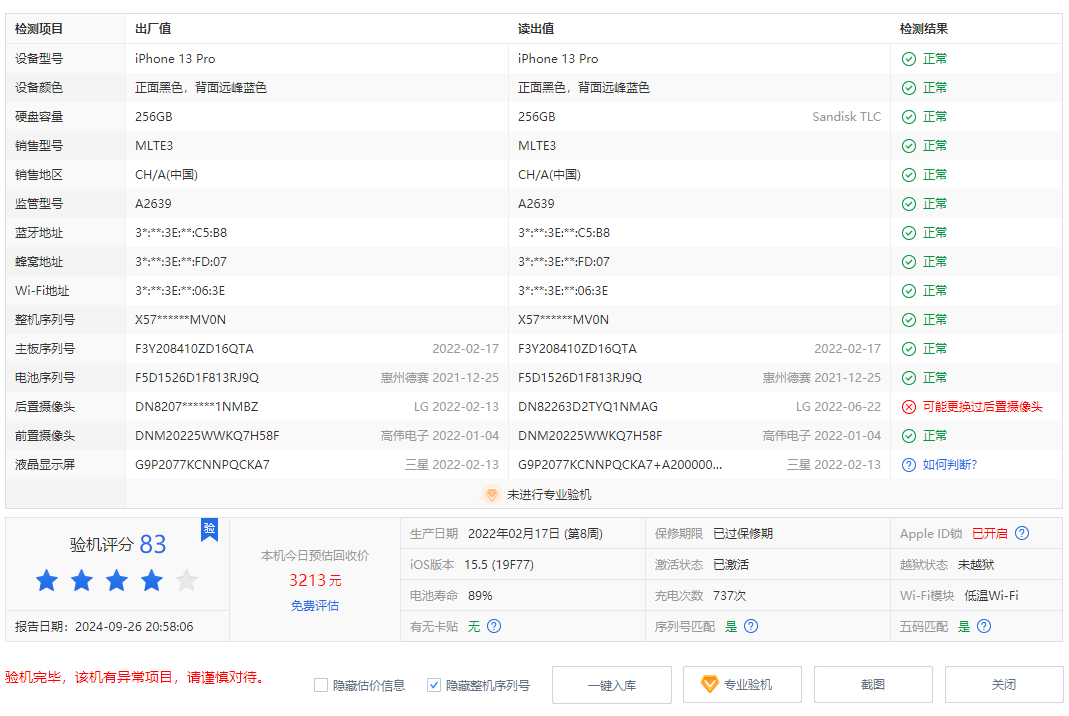Click the green check icon for 整机序列号
This screenshot has width=1069, height=716.
click(909, 320)
